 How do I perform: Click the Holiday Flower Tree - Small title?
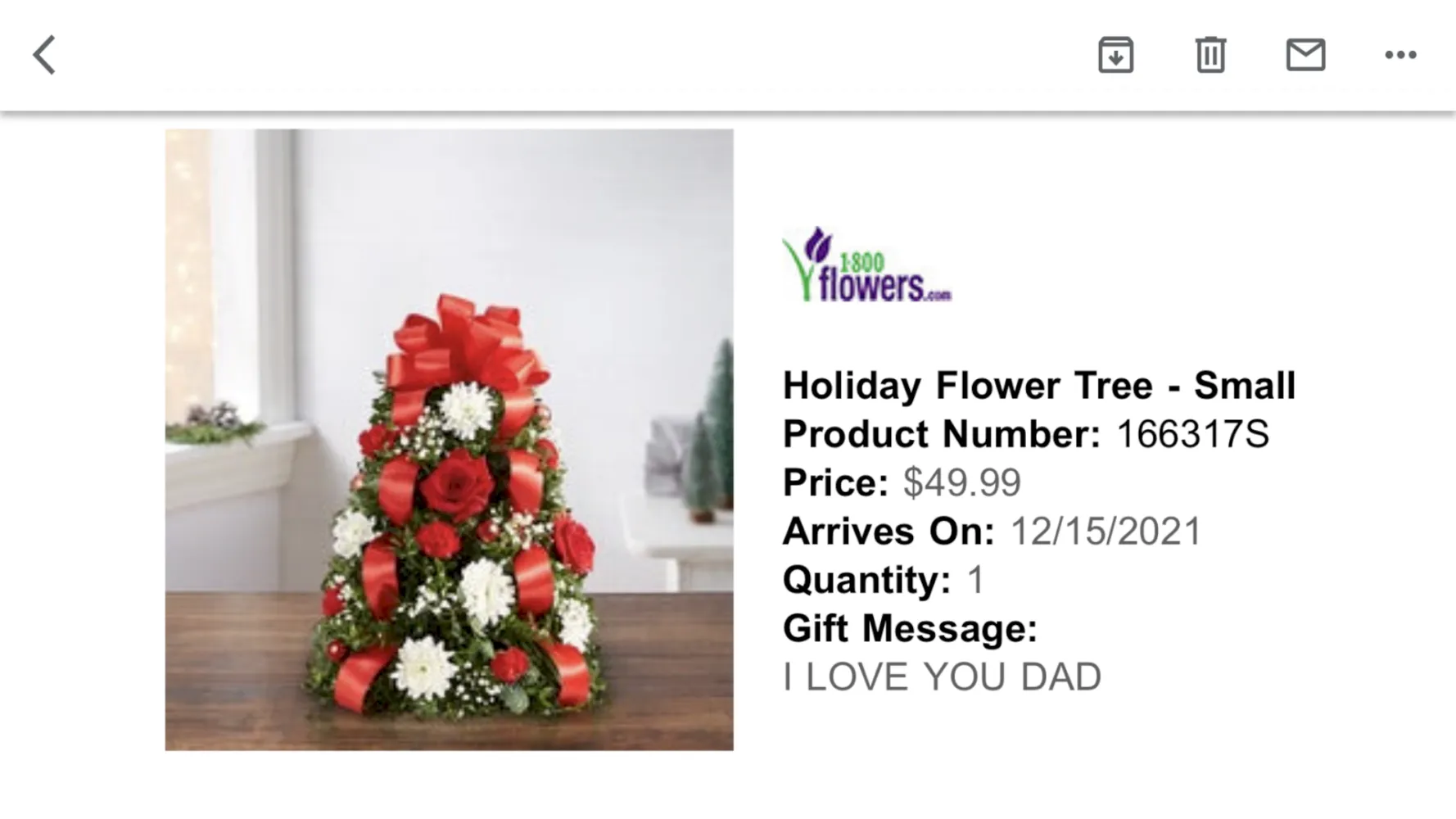point(1039,386)
